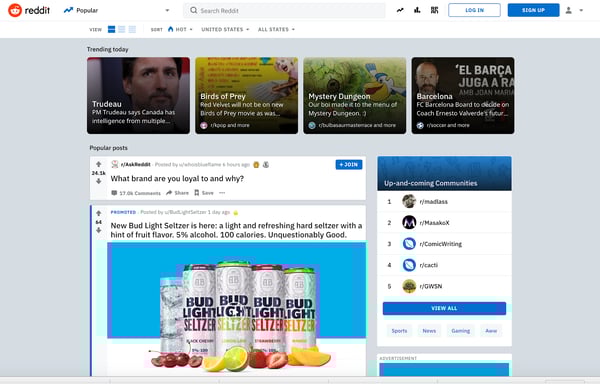Open r/madlass community
600x384 pixels.
click(x=434, y=202)
